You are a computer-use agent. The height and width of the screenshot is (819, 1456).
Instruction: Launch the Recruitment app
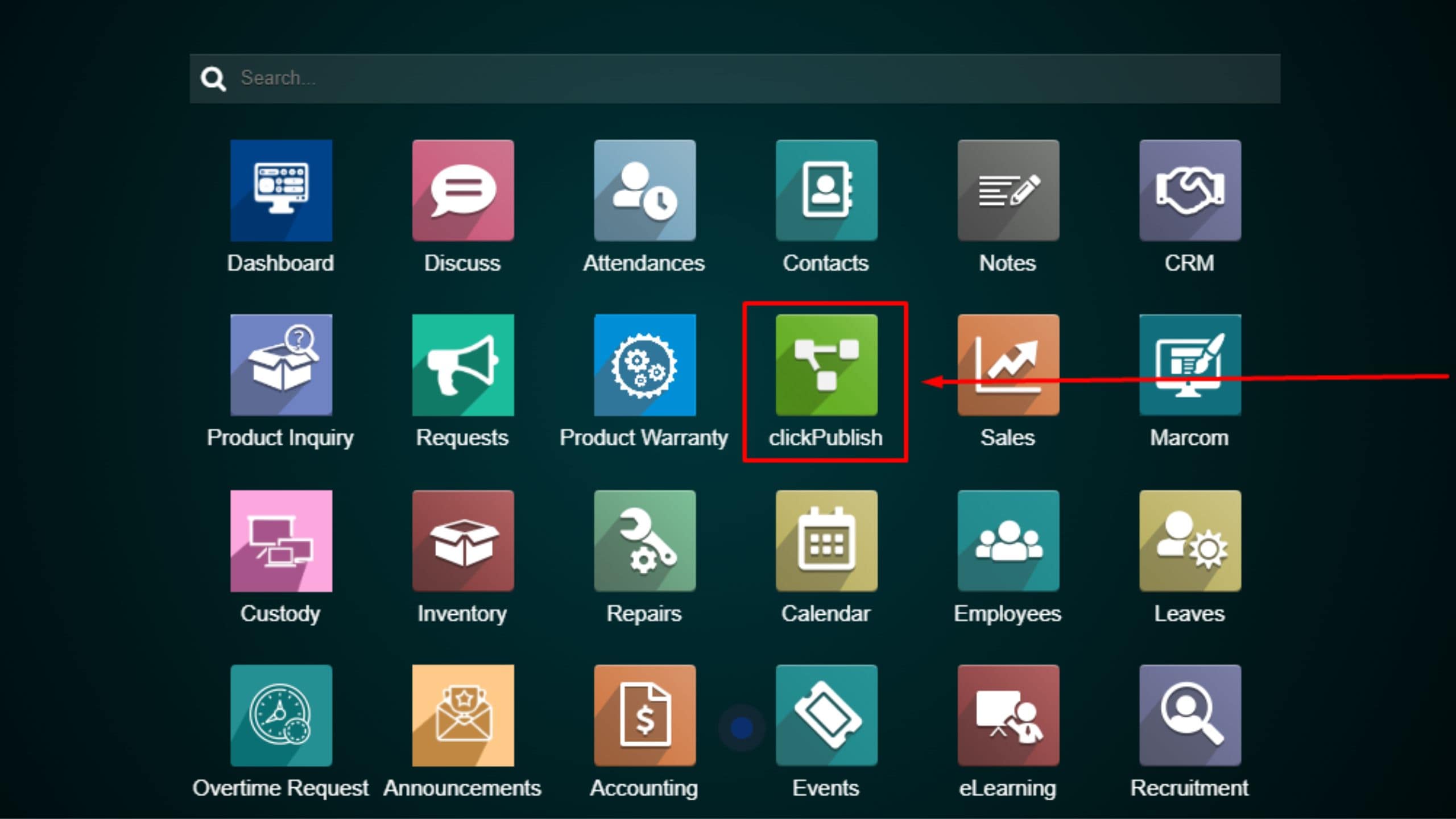(1190, 715)
